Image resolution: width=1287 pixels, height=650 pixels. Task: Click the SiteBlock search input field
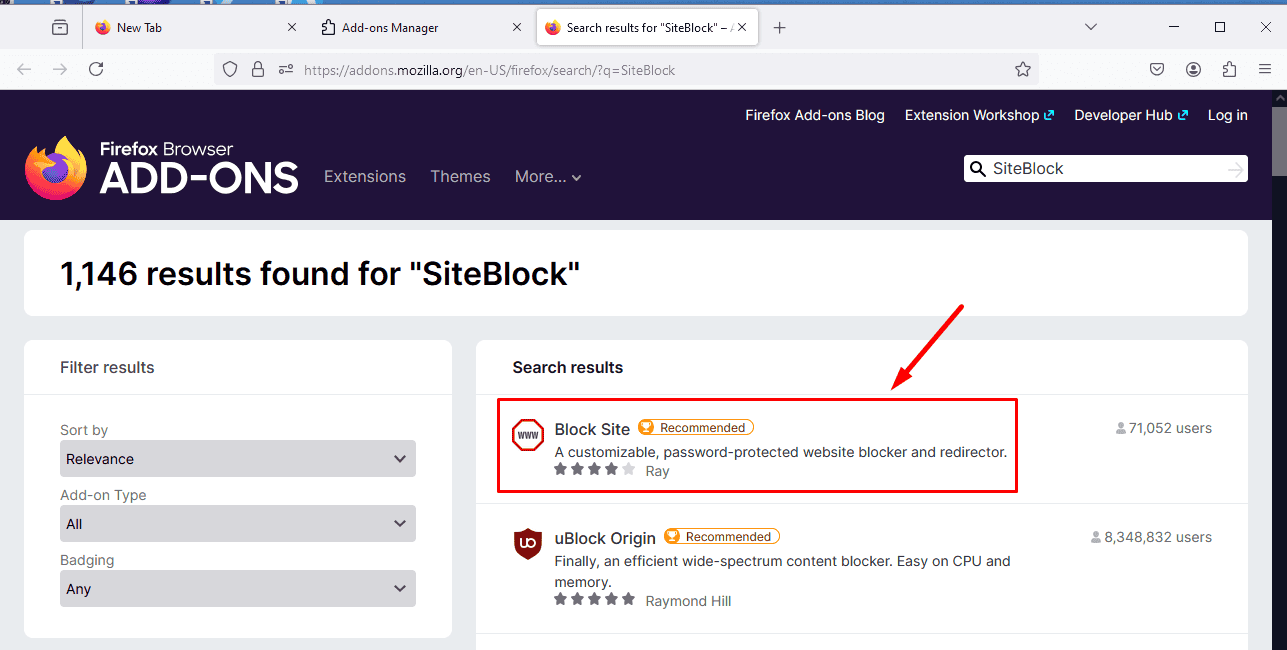[1100, 169]
